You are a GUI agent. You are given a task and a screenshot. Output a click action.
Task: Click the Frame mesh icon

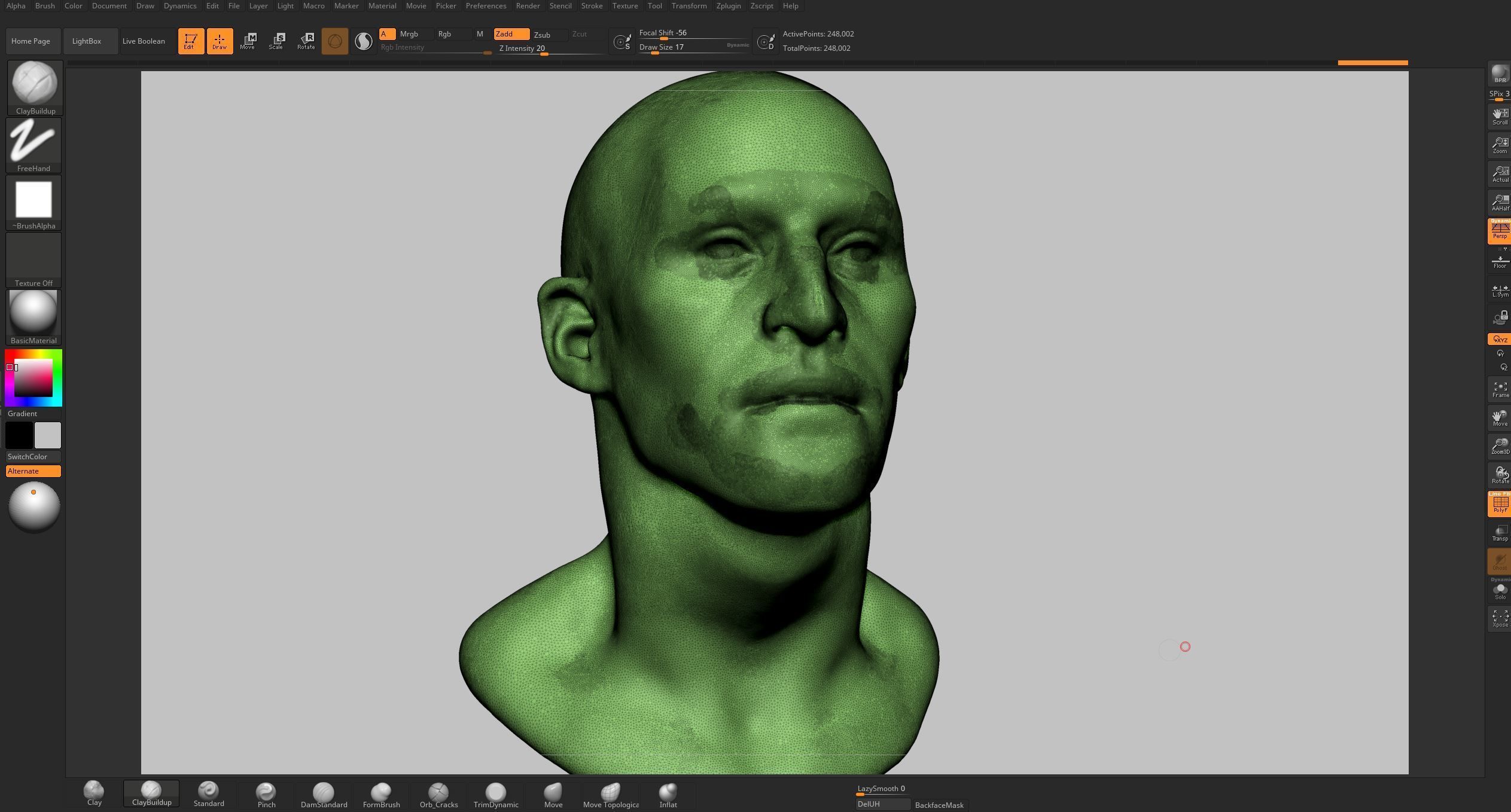(1500, 390)
